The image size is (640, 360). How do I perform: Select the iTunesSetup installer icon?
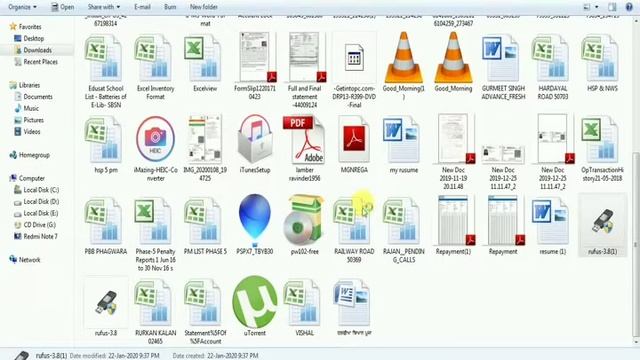[x=255, y=144]
